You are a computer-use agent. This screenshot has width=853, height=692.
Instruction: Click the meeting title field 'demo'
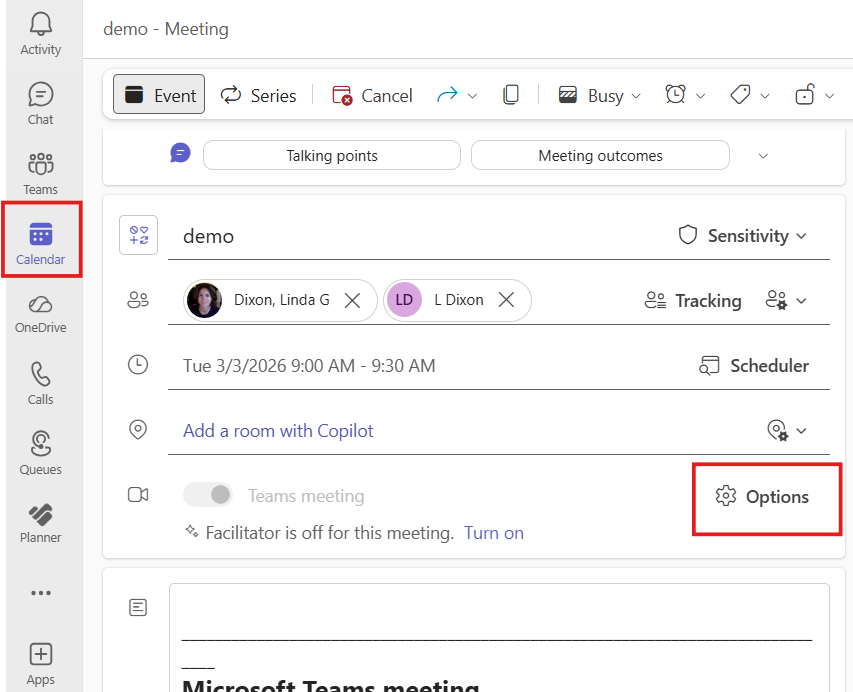coord(400,236)
